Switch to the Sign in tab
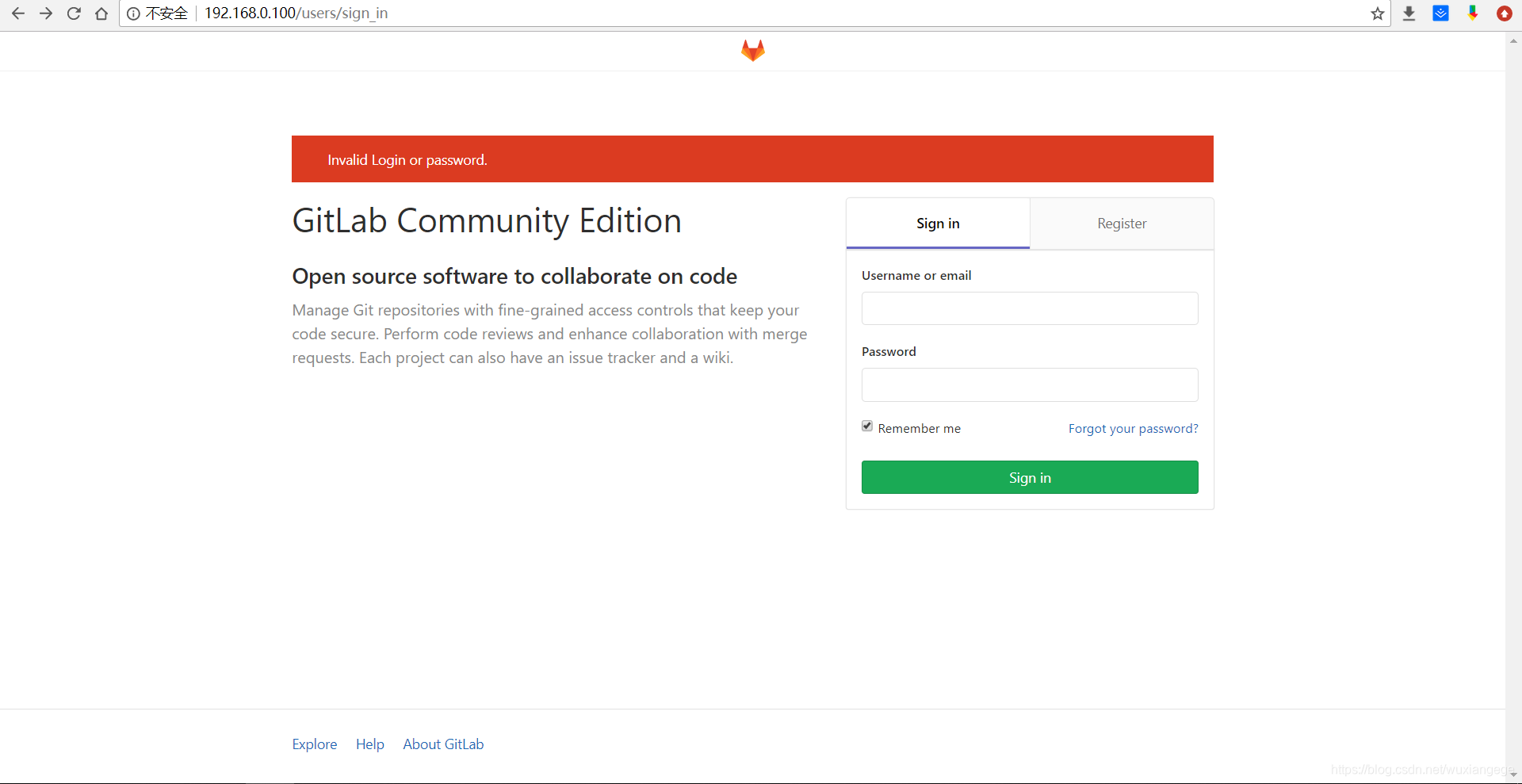 tap(938, 224)
